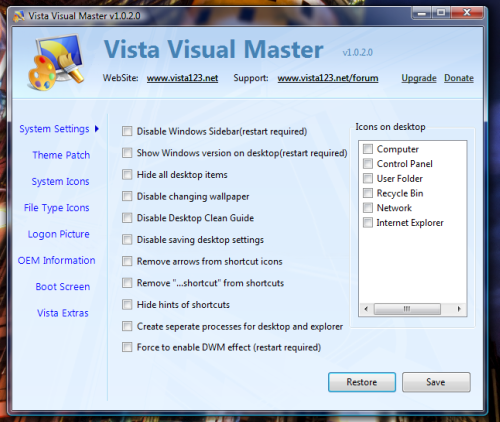Click the arrow next to System Settings

click(97, 129)
